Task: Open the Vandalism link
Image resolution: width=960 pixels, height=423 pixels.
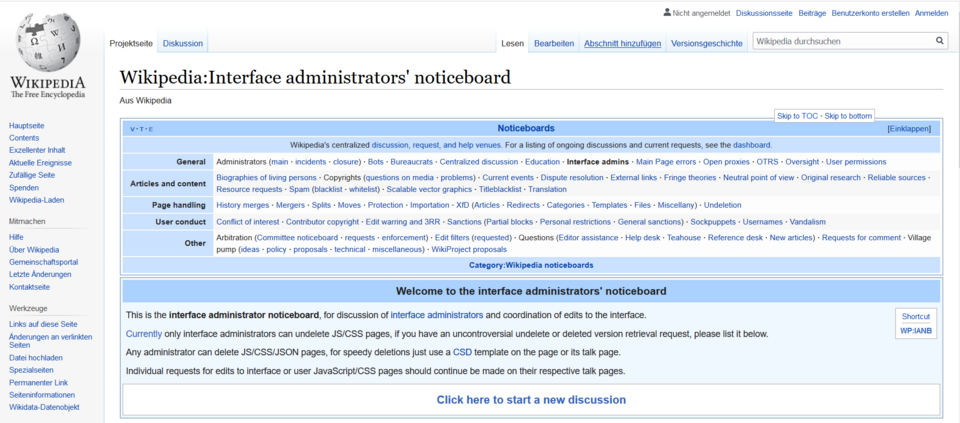Action: pos(808,222)
